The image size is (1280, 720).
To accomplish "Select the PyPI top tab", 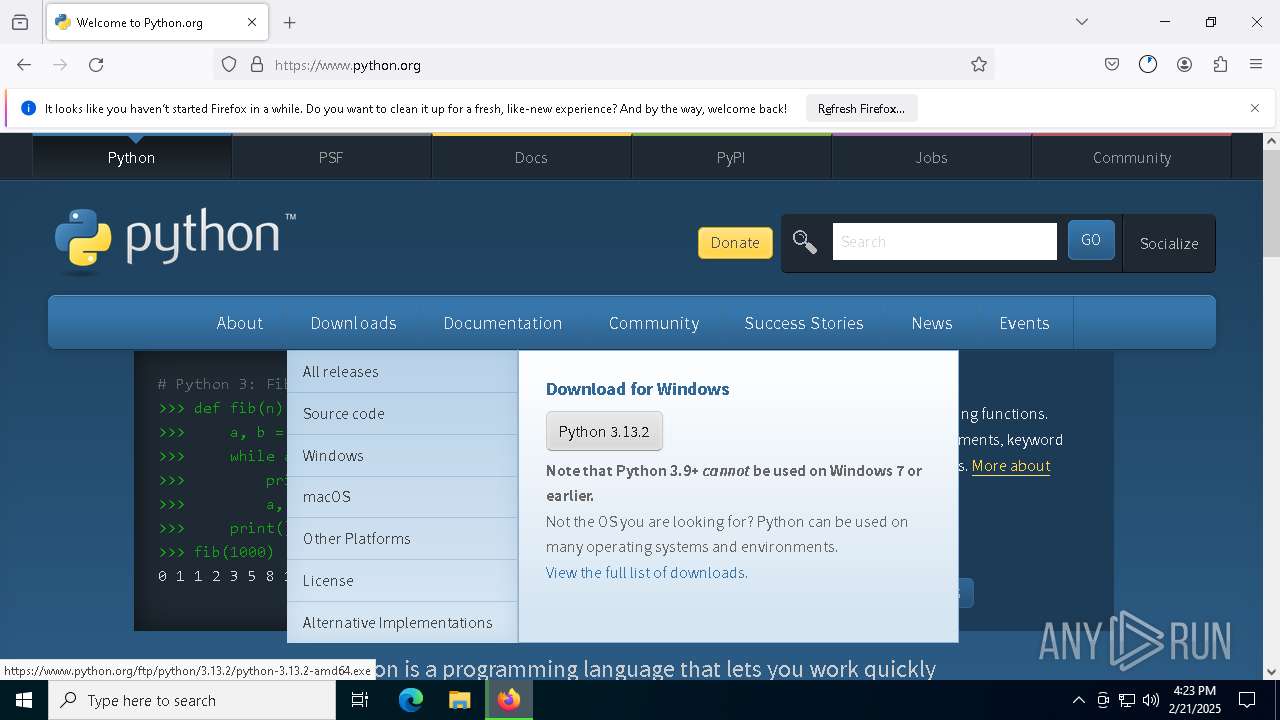I will 731,157.
